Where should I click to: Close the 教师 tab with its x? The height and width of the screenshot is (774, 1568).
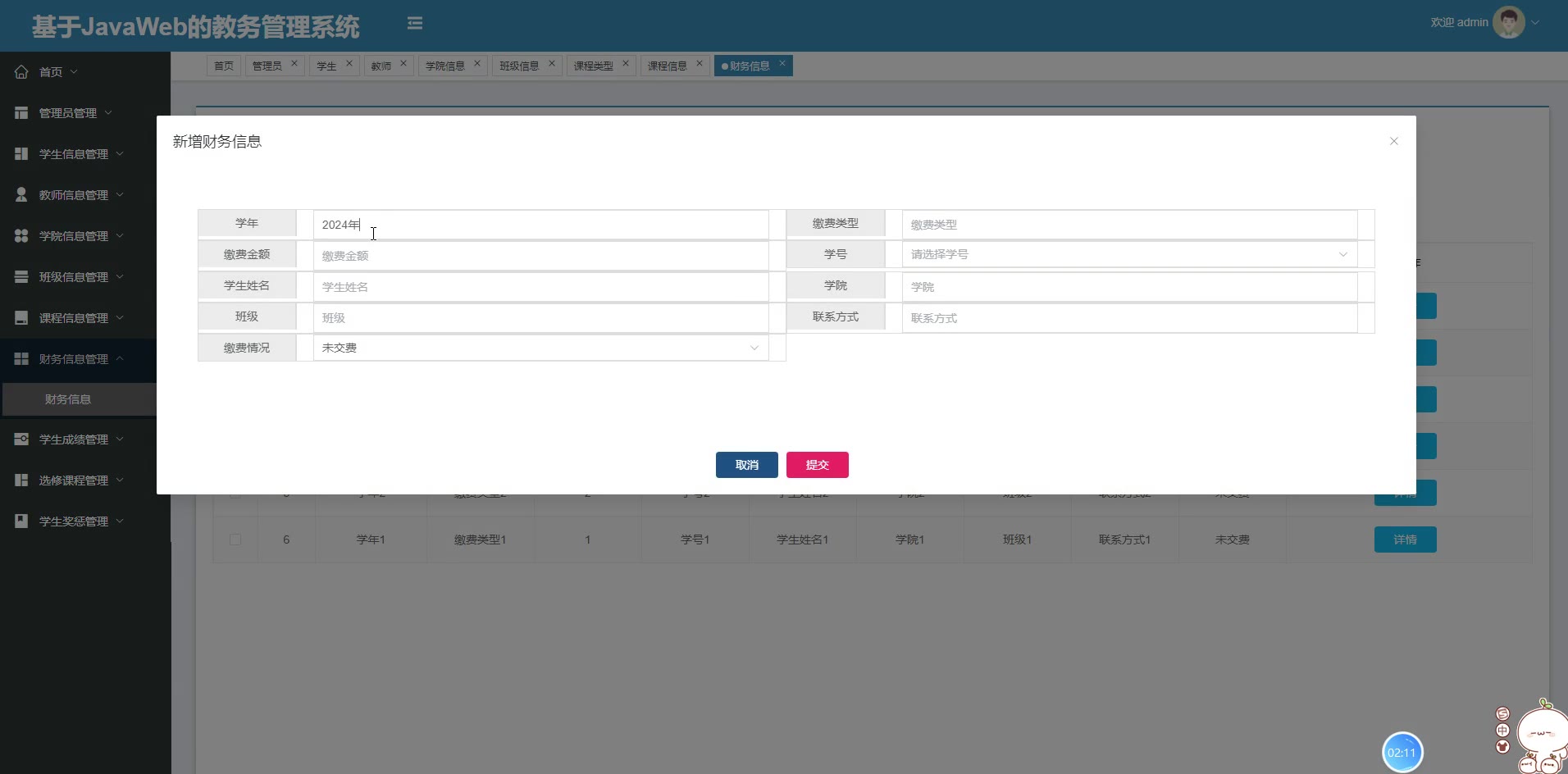[403, 63]
